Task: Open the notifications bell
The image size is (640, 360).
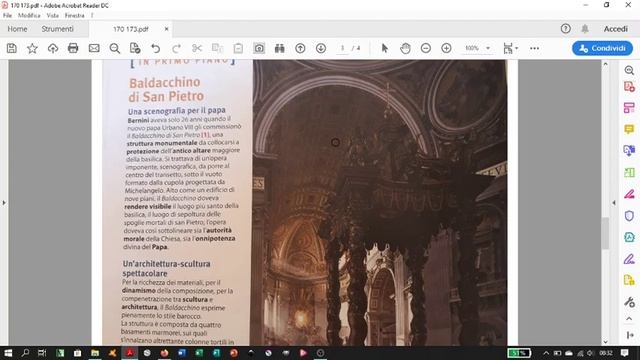Action: point(585,29)
